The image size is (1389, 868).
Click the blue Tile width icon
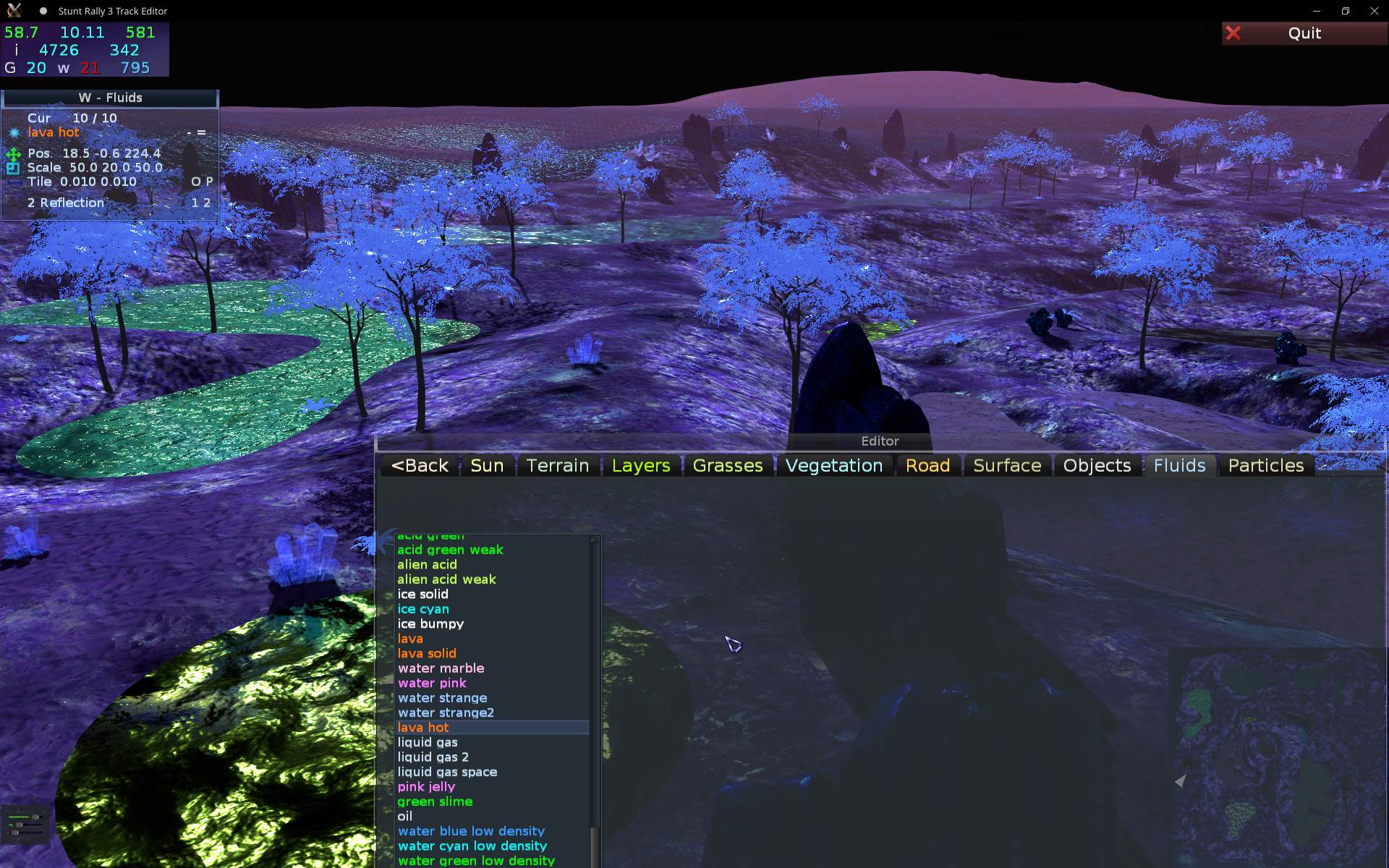pyautogui.click(x=14, y=182)
